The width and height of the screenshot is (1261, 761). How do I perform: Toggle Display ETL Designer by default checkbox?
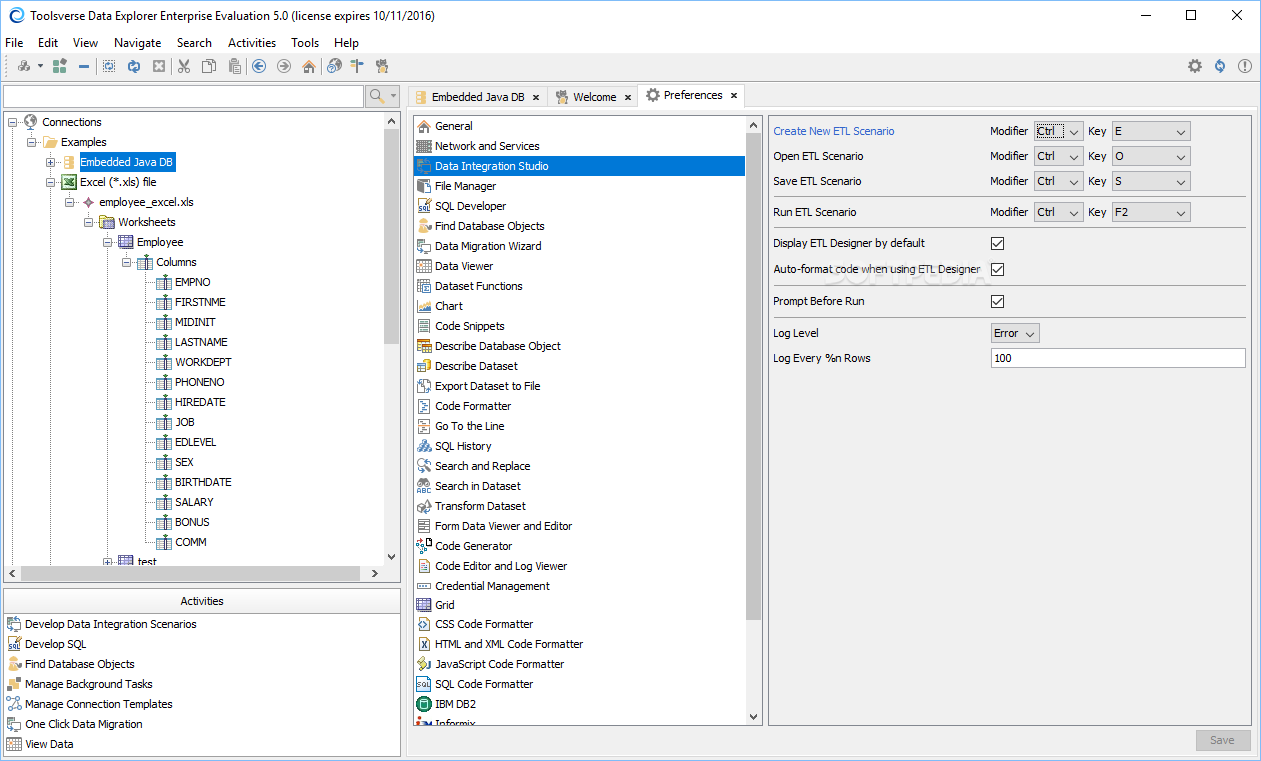click(x=997, y=243)
